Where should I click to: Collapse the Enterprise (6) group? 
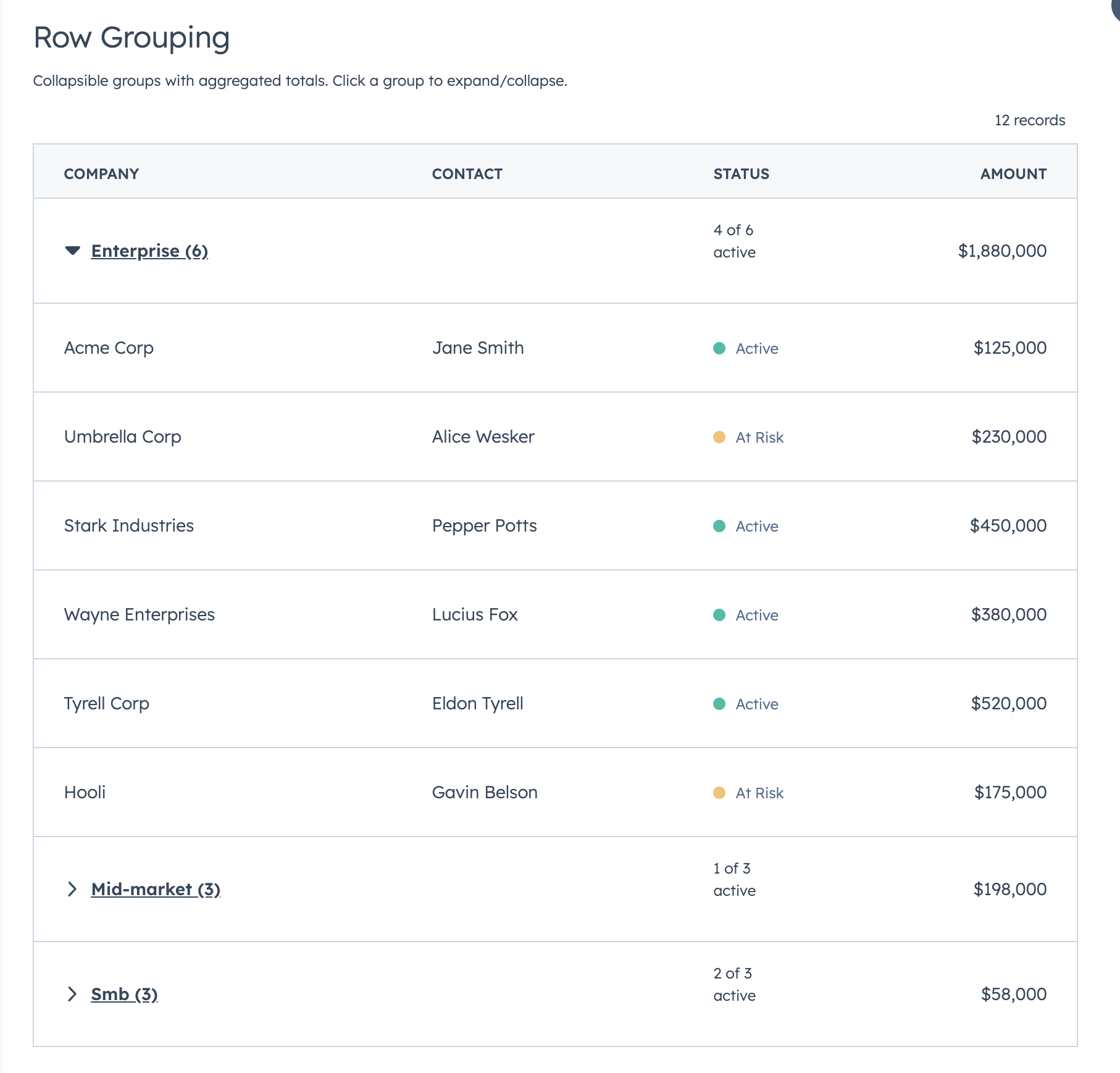[149, 251]
